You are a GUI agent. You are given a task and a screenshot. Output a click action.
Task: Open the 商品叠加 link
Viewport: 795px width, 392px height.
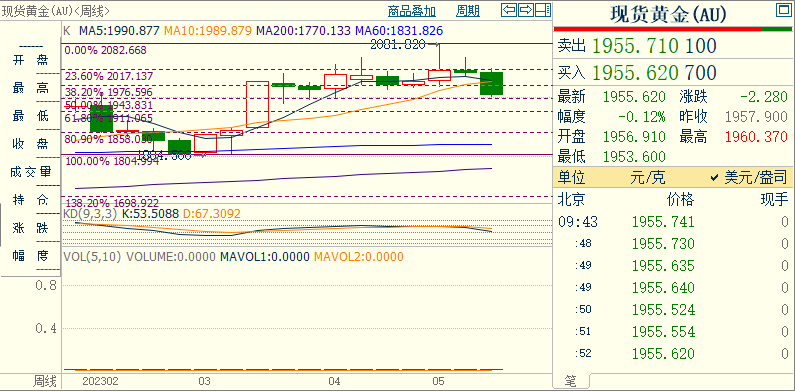[412, 11]
